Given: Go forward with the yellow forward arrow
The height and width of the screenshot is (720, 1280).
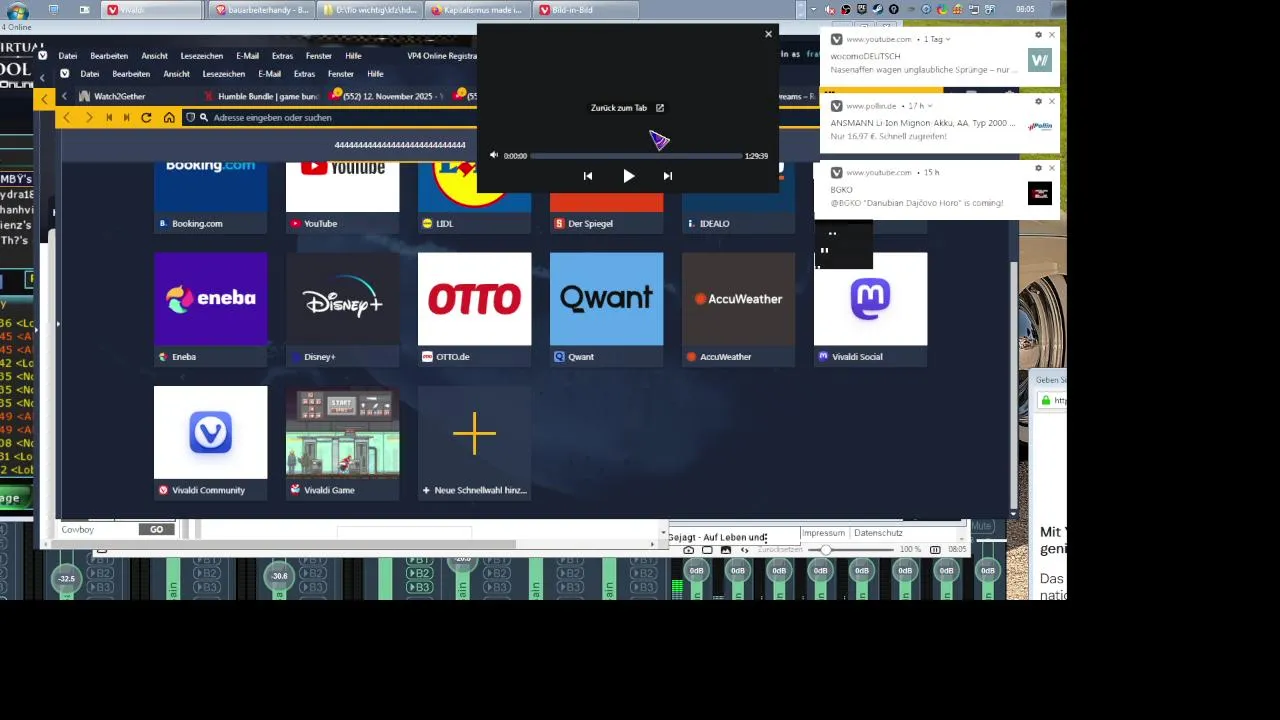Looking at the screenshot, I should (x=88, y=117).
